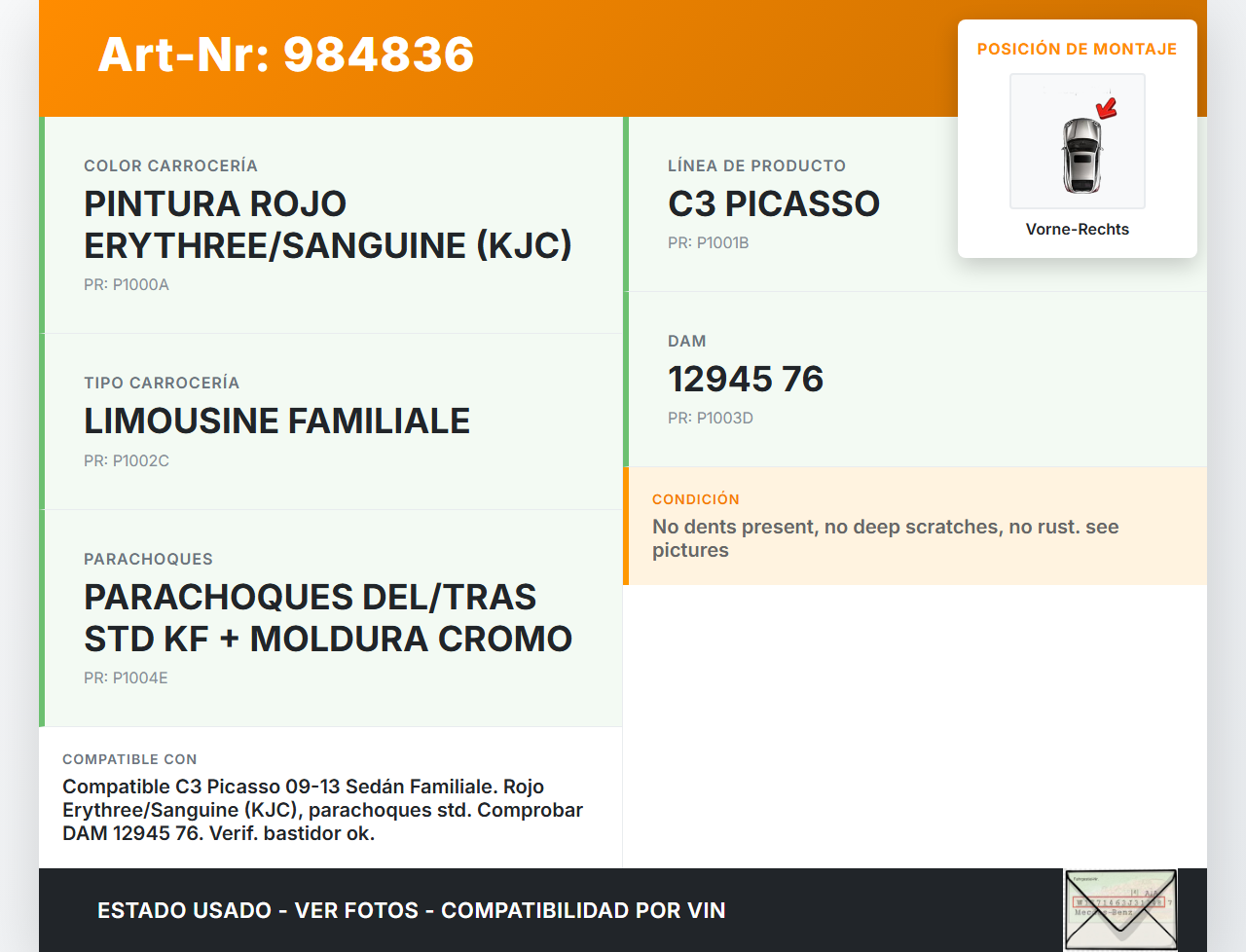Screen dimensions: 1246x952
Task: Click the CONDICIÓN description text
Action: pos(885,538)
